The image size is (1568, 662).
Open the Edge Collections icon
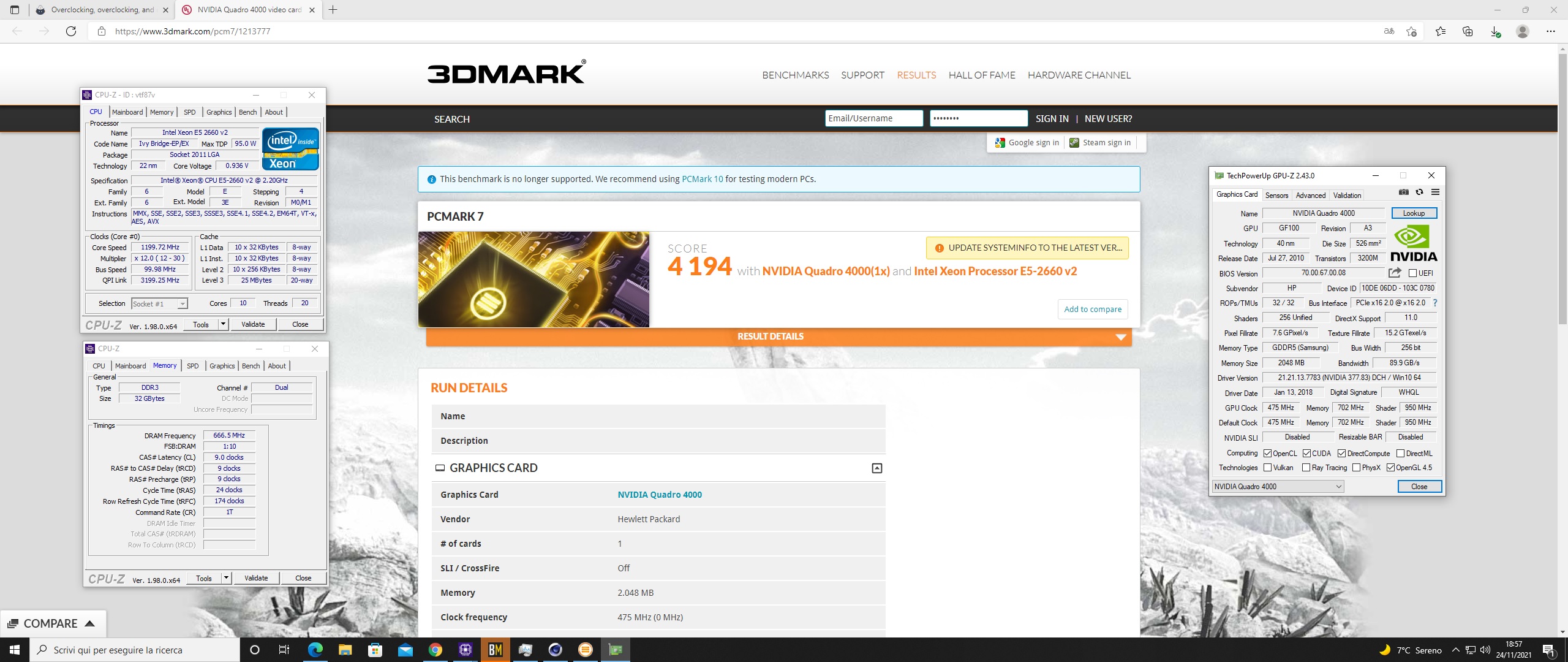tap(1468, 31)
